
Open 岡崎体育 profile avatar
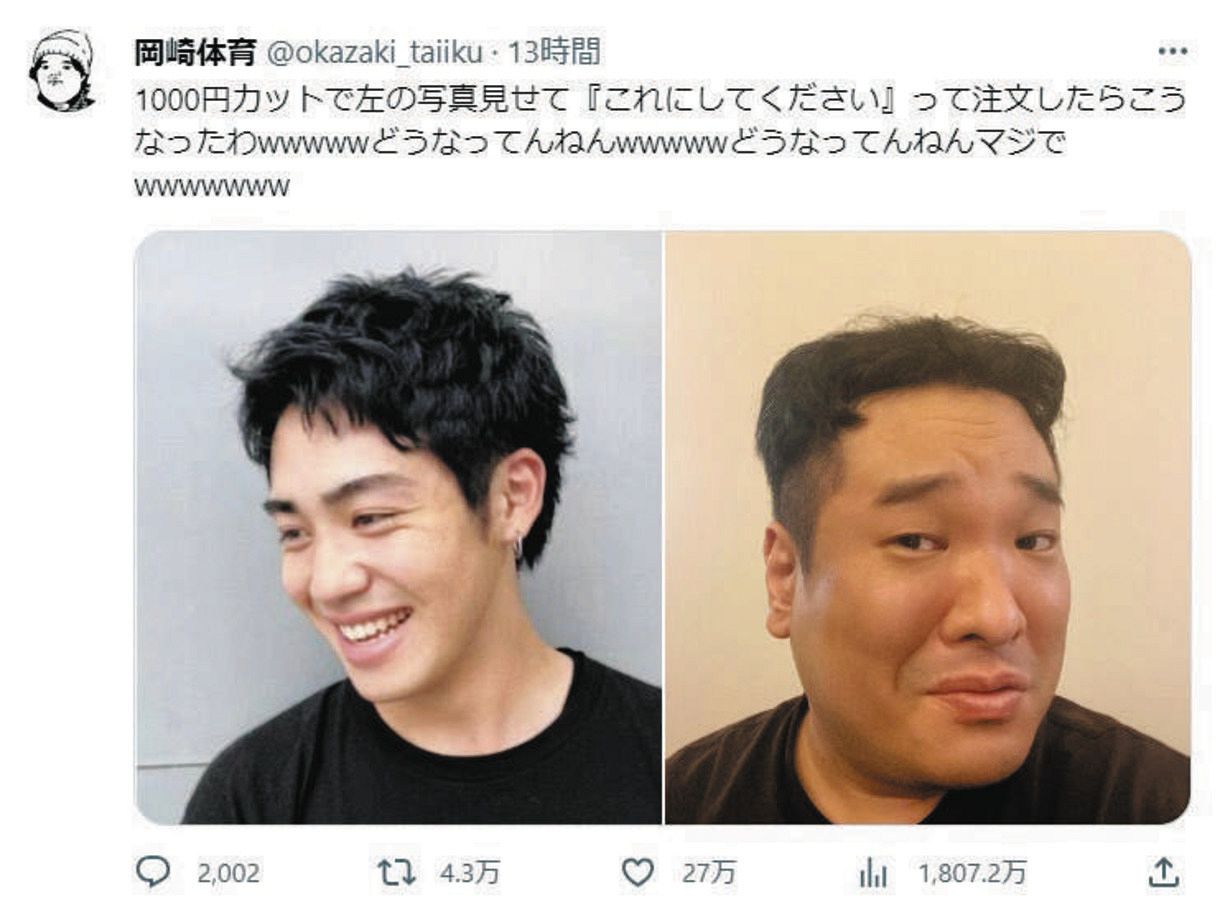pyautogui.click(x=62, y=71)
